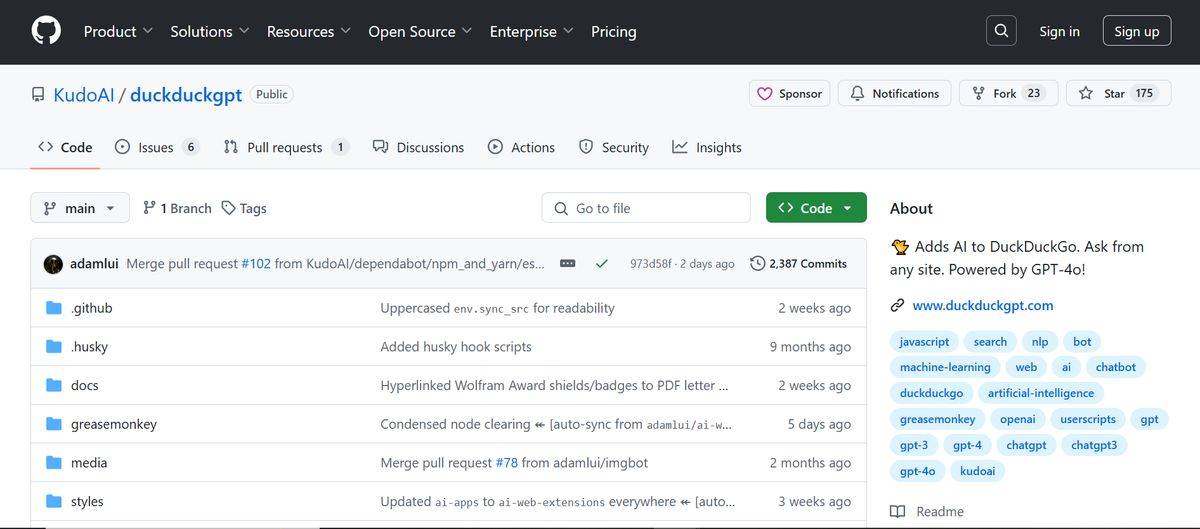Click adamlui's avatar image
1200x529 pixels.
point(53,264)
